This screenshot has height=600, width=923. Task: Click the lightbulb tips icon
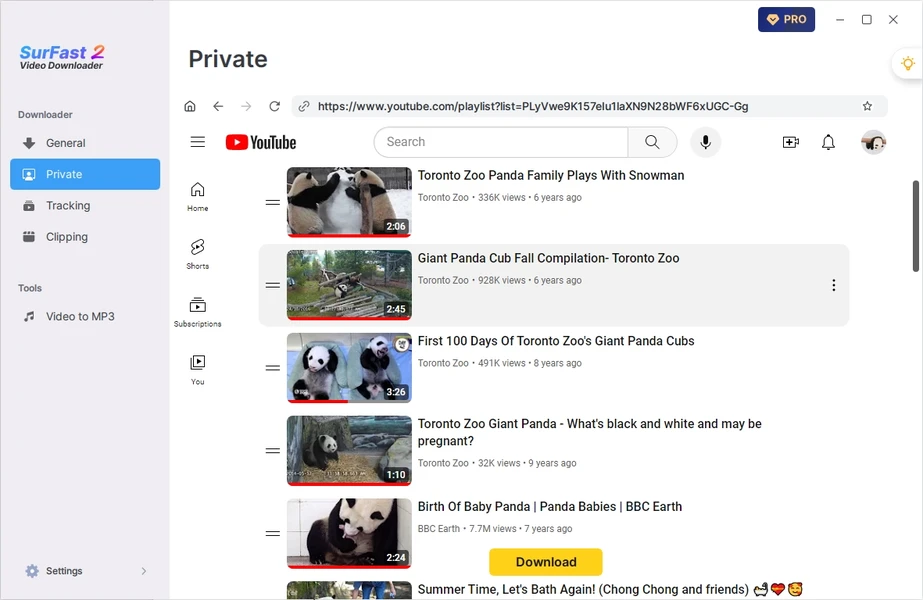point(908,63)
